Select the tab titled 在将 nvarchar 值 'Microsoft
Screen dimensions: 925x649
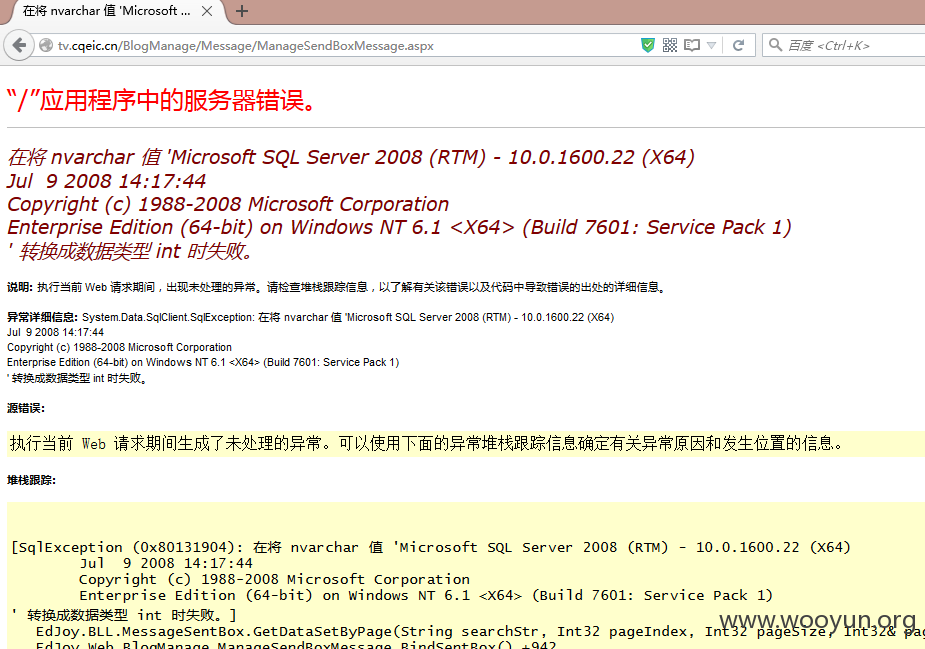pos(107,11)
